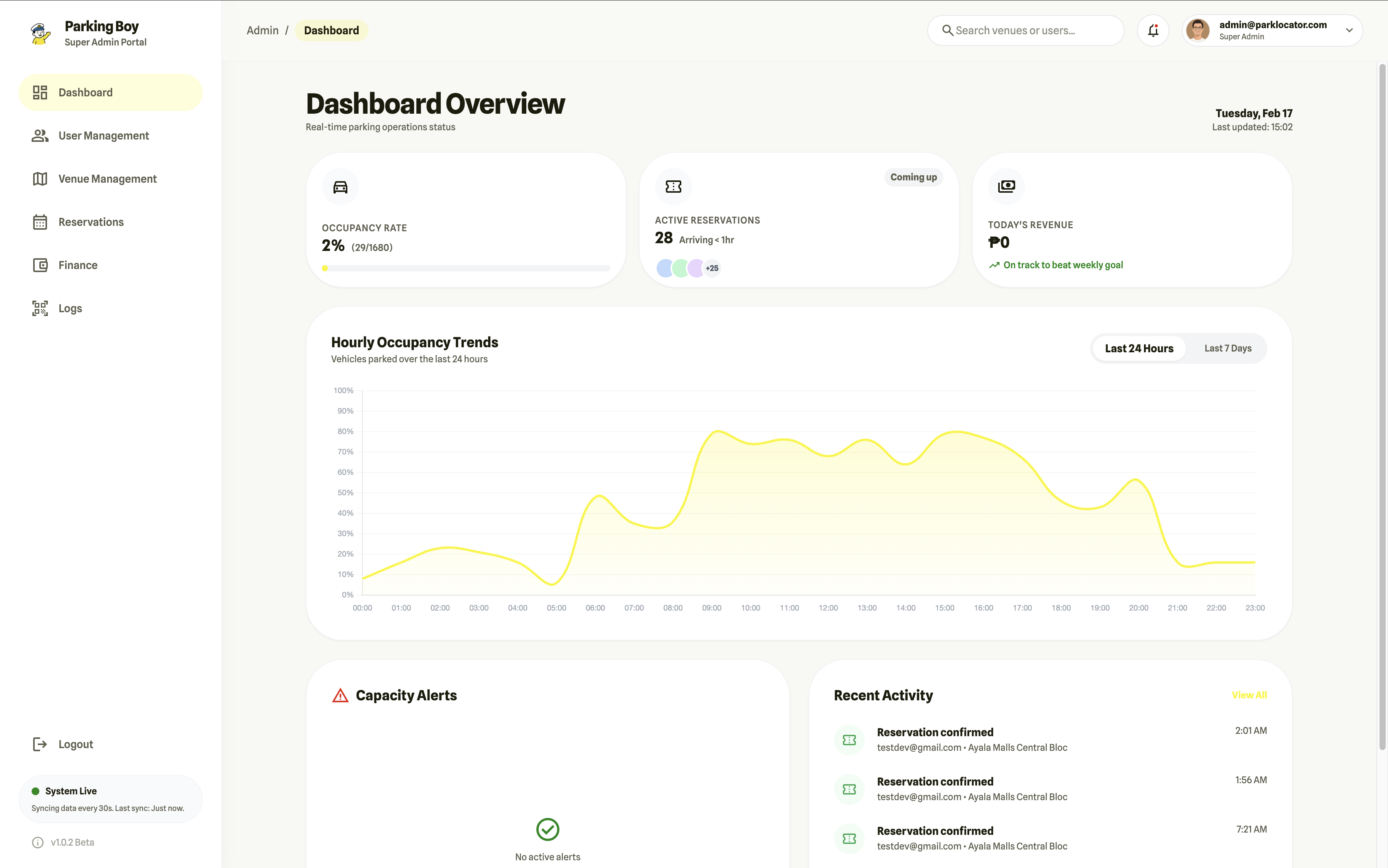Click the Logs QR scanner icon
This screenshot has width=1388, height=868.
pyautogui.click(x=40, y=308)
